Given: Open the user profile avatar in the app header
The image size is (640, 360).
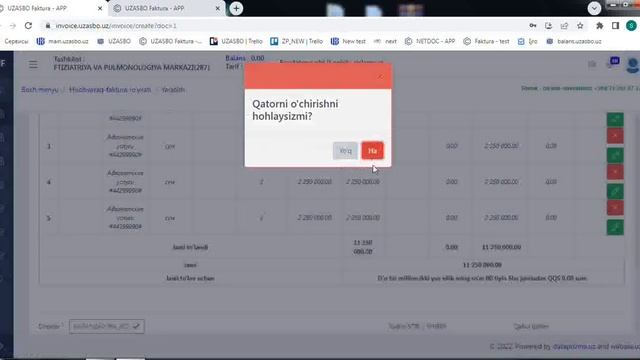Looking at the screenshot, I should 633,65.
